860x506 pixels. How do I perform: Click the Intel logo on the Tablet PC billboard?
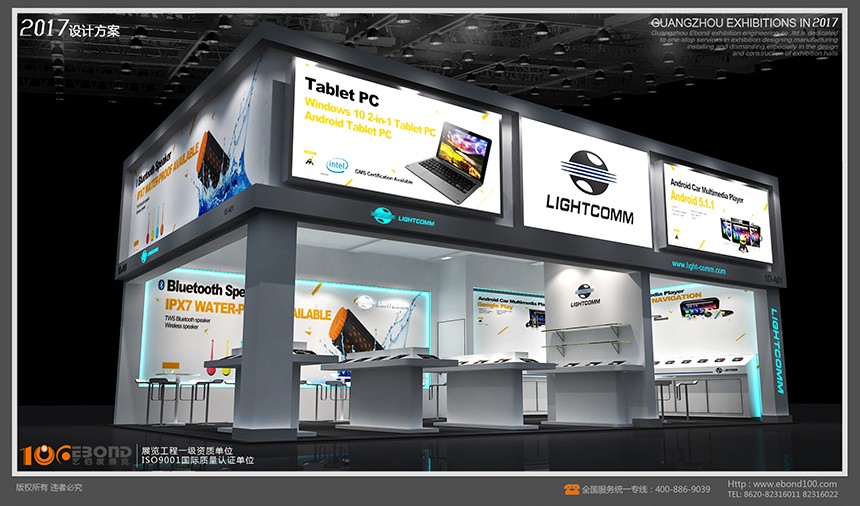coord(337,165)
